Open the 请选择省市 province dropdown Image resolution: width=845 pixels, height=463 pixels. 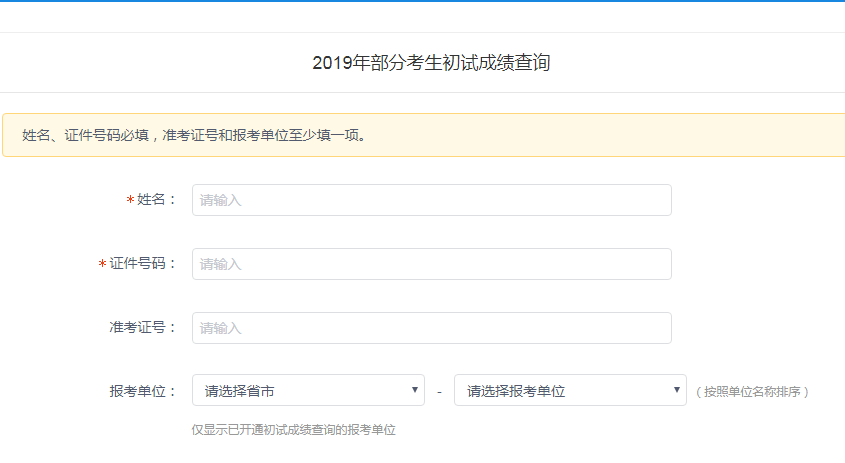[300, 391]
